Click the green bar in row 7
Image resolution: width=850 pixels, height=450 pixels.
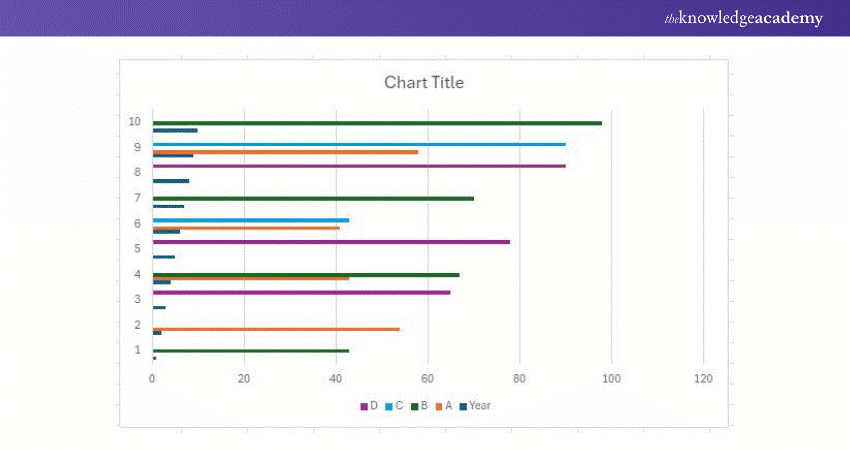coord(312,198)
